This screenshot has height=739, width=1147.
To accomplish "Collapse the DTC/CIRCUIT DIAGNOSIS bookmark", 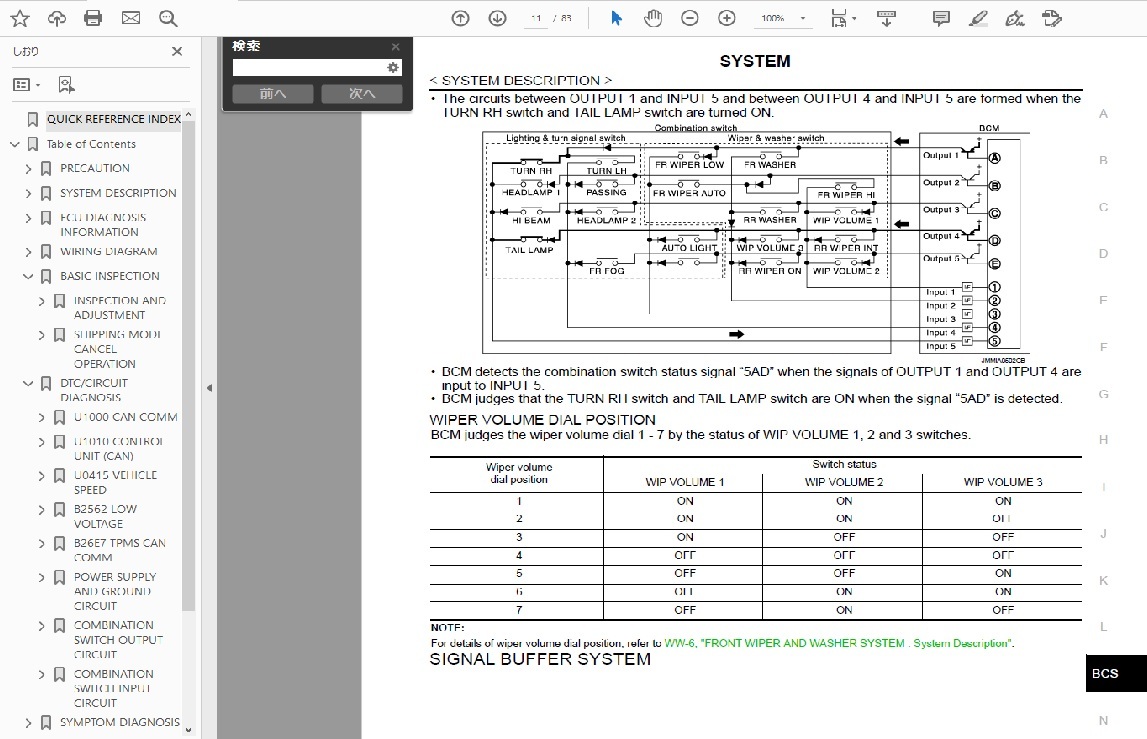I will click(x=28, y=383).
